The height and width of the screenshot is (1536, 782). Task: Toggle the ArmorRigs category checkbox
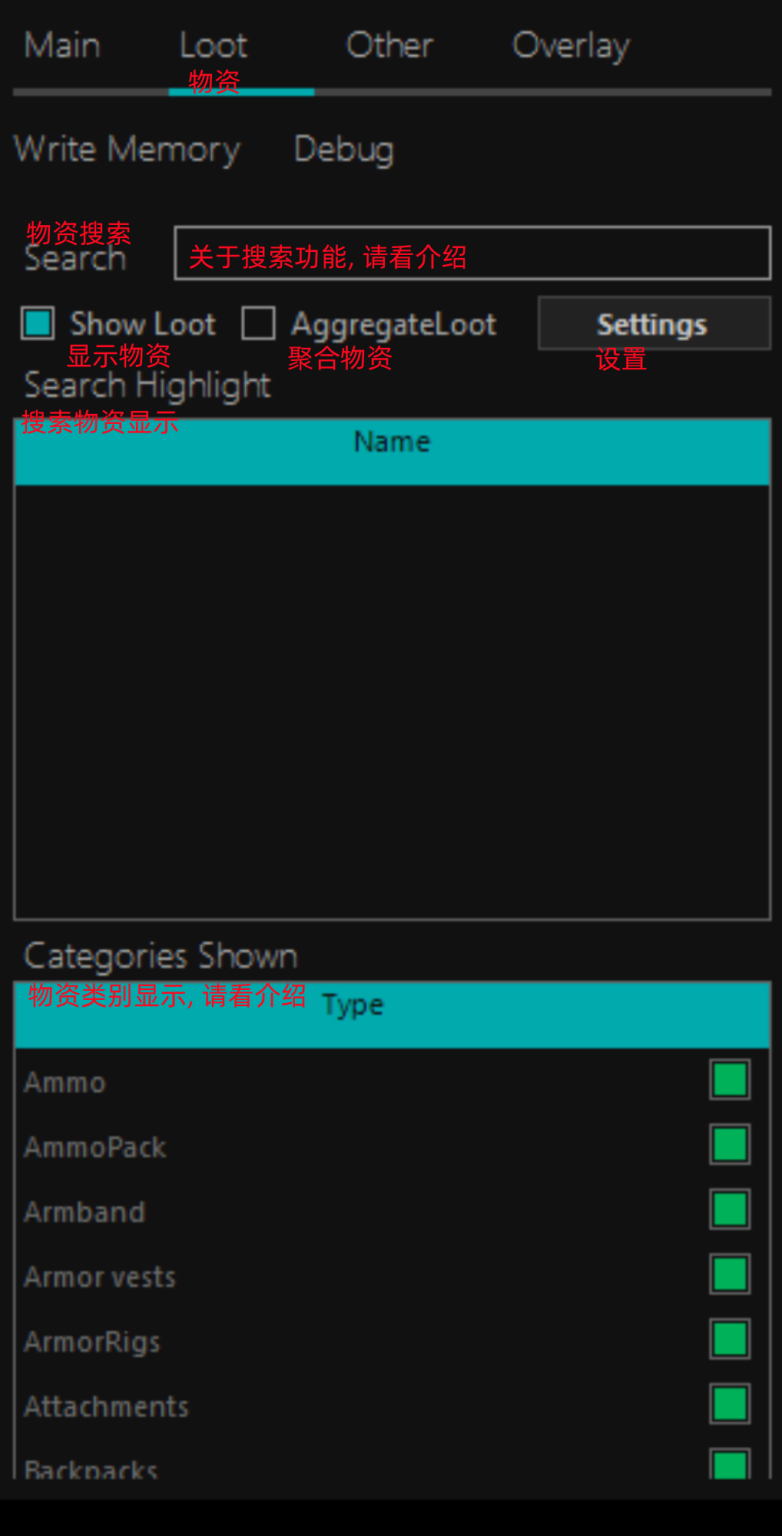tap(730, 1340)
